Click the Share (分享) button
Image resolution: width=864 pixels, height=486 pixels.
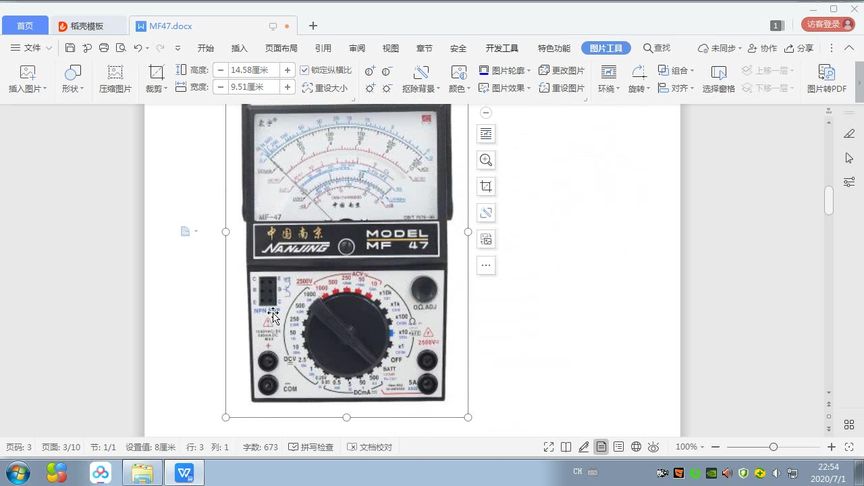click(x=799, y=48)
